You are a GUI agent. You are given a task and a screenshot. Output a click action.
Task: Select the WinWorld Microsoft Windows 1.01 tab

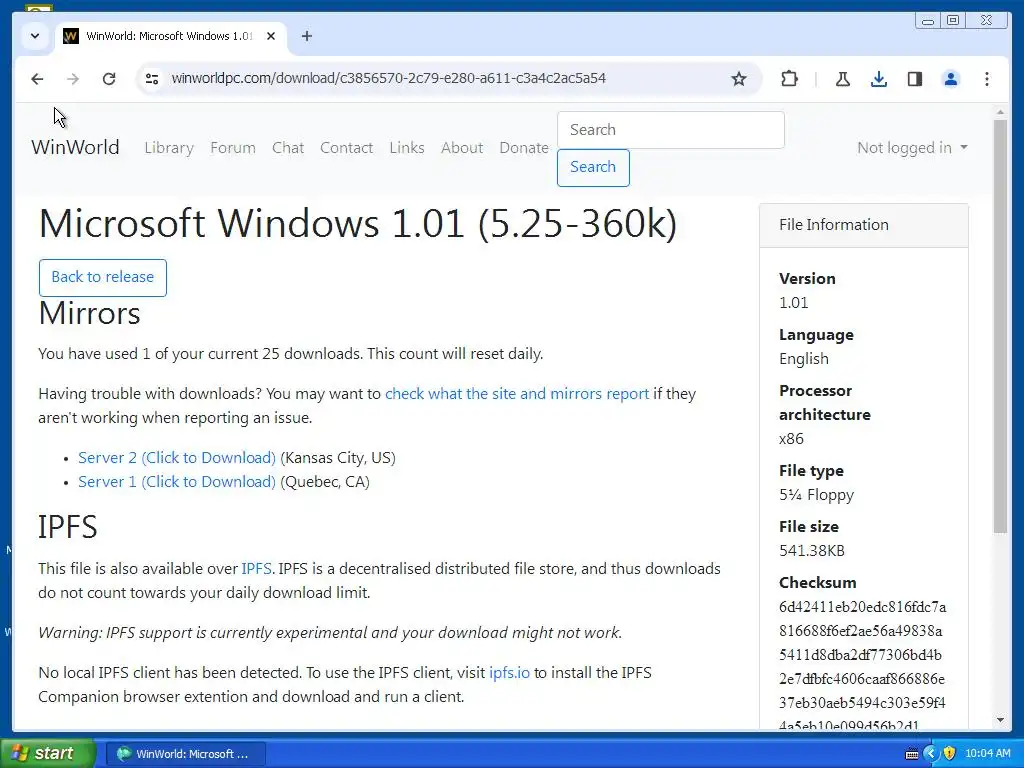(x=169, y=36)
